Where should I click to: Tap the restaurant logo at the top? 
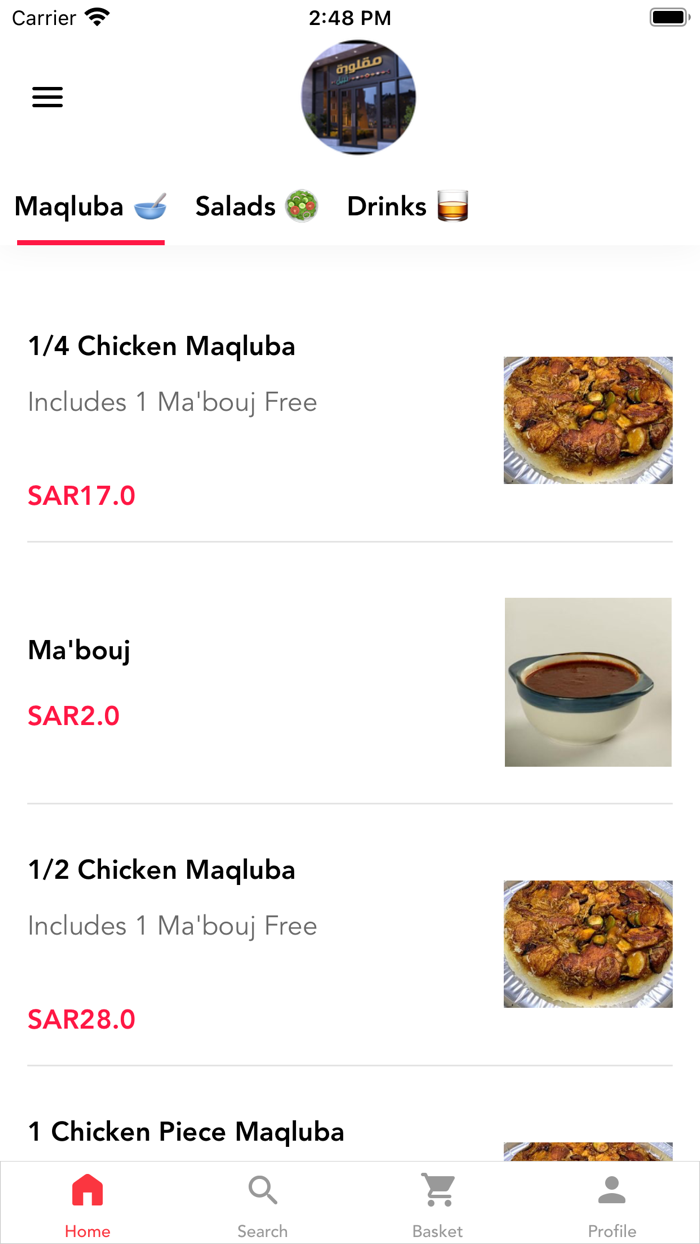(x=358, y=97)
